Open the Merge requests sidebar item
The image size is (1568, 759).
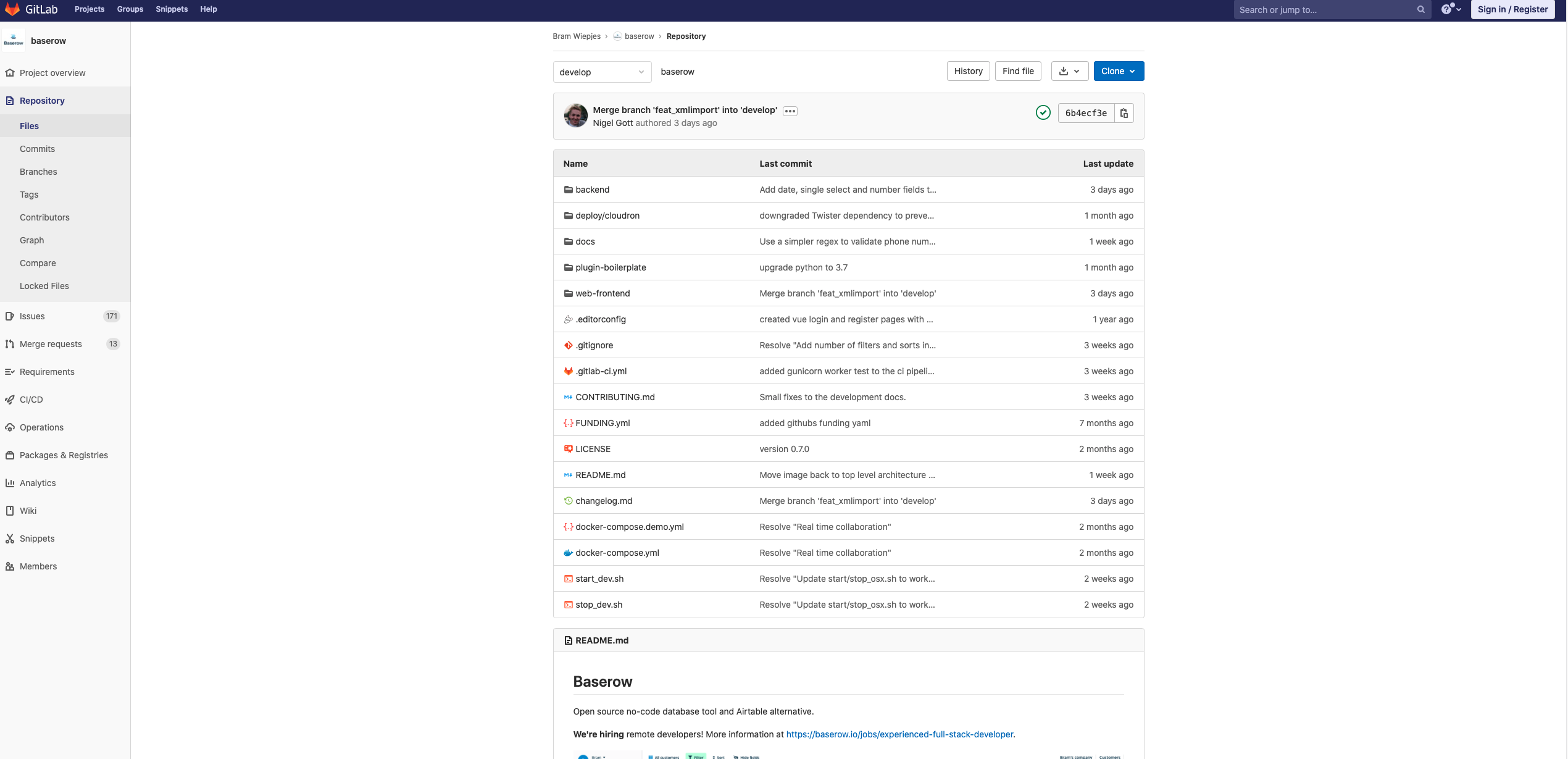(x=51, y=344)
